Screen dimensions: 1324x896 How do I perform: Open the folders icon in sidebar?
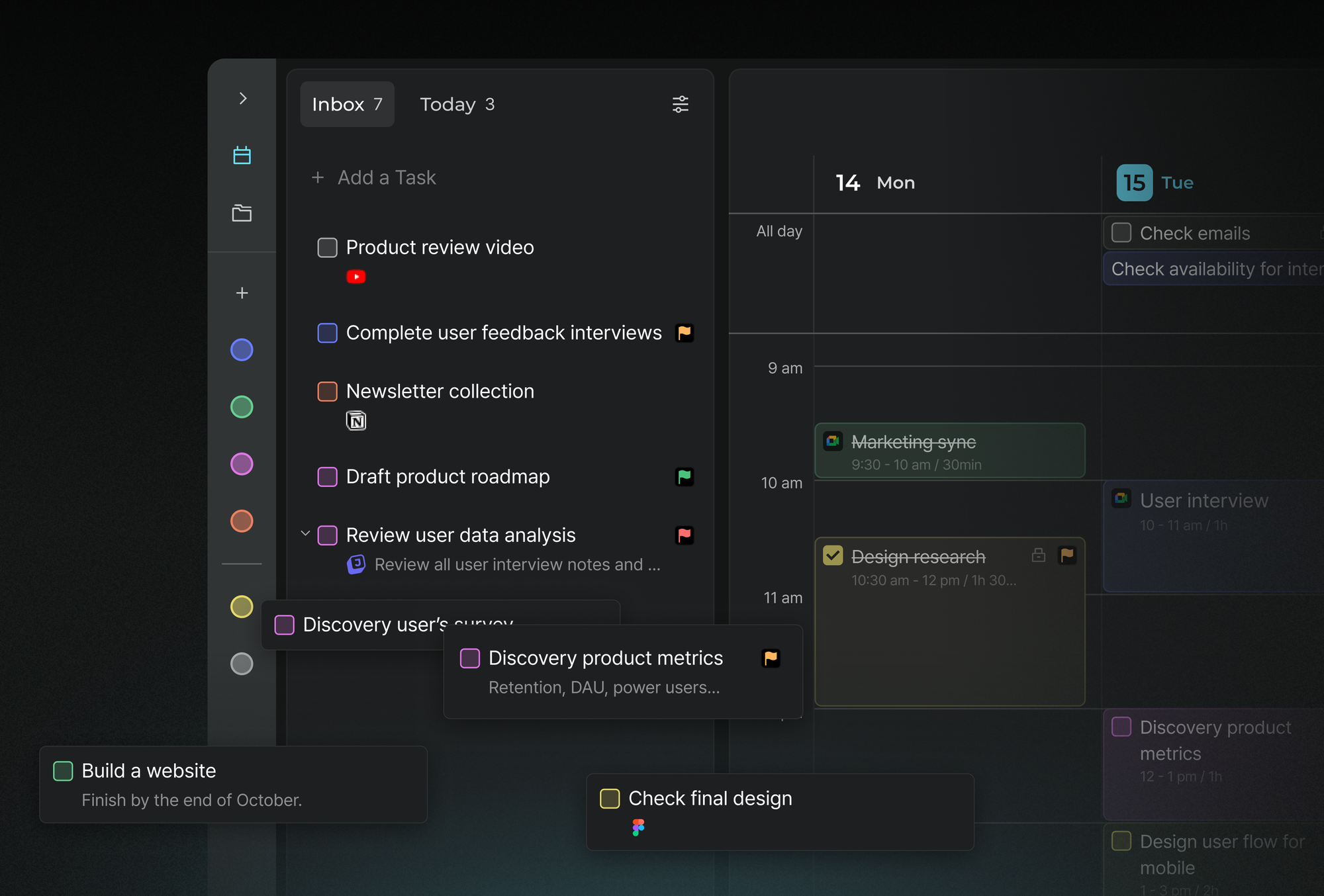click(x=242, y=213)
